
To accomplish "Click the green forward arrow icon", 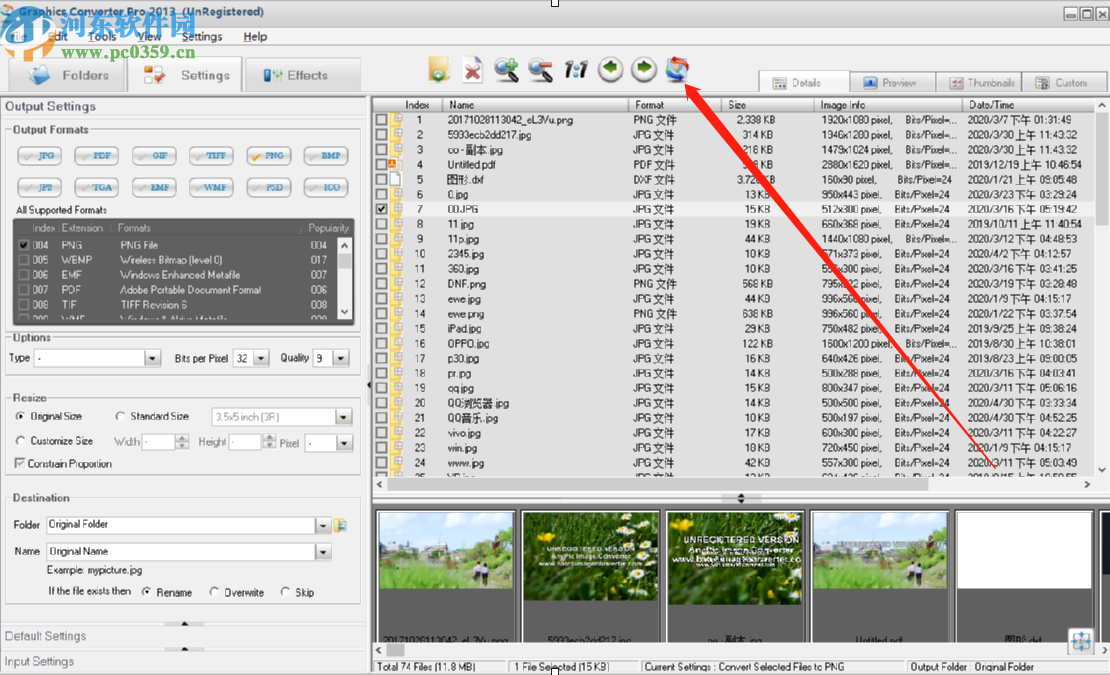I will (643, 69).
